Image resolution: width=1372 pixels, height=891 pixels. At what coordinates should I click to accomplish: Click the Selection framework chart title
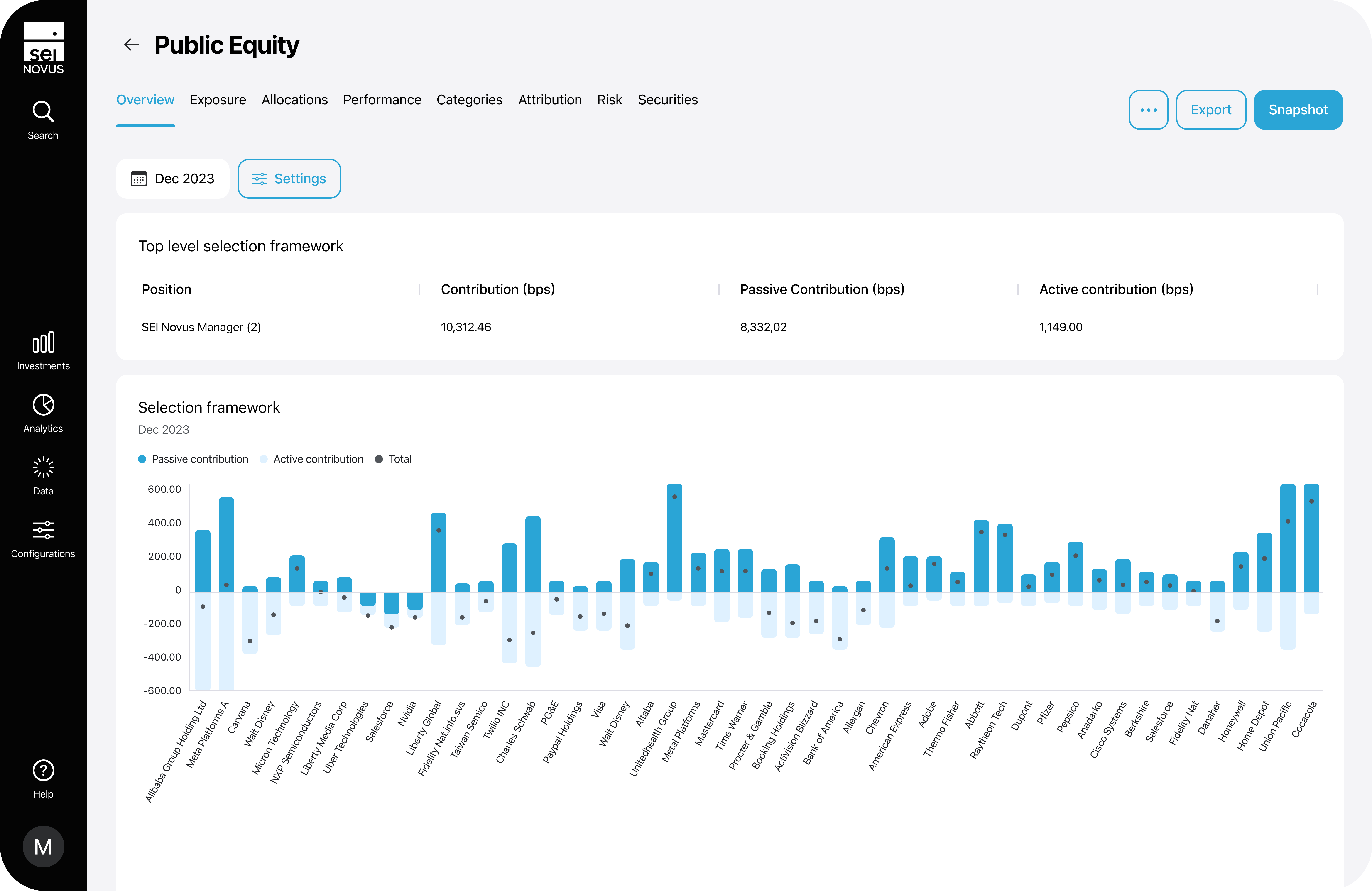click(x=209, y=407)
